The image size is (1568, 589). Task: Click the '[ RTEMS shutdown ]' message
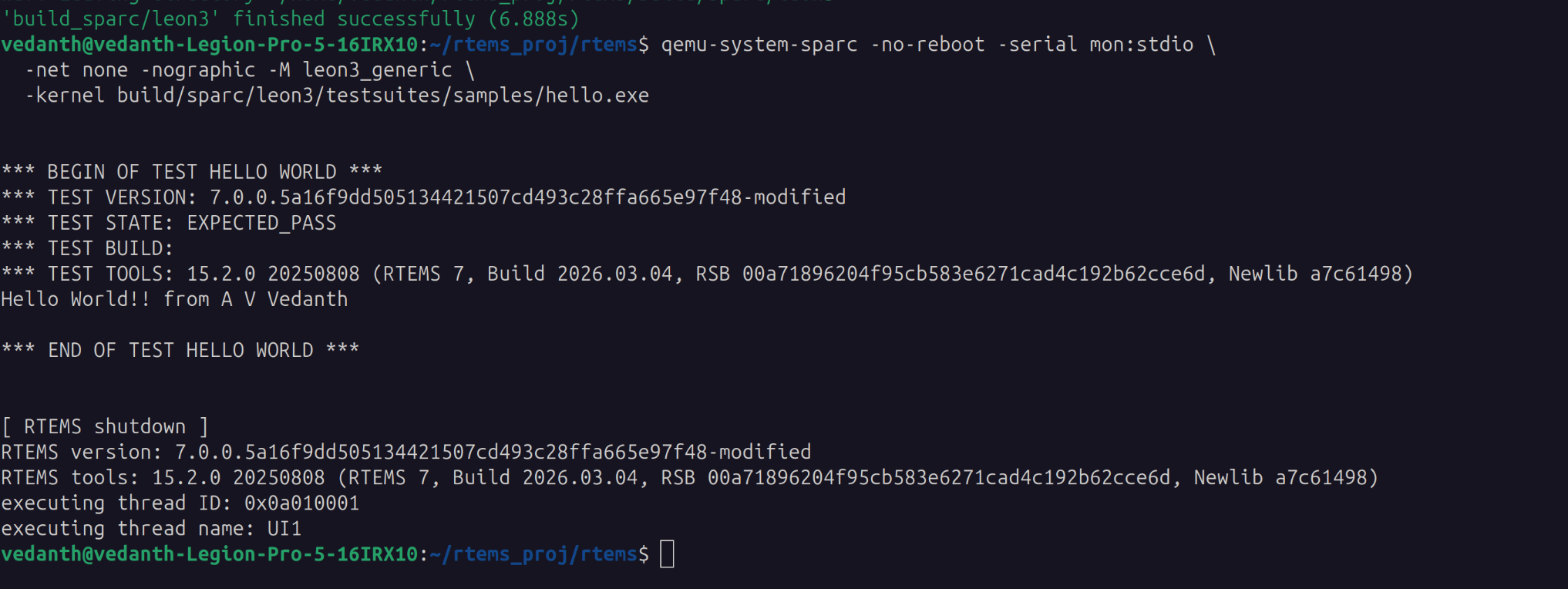105,426
